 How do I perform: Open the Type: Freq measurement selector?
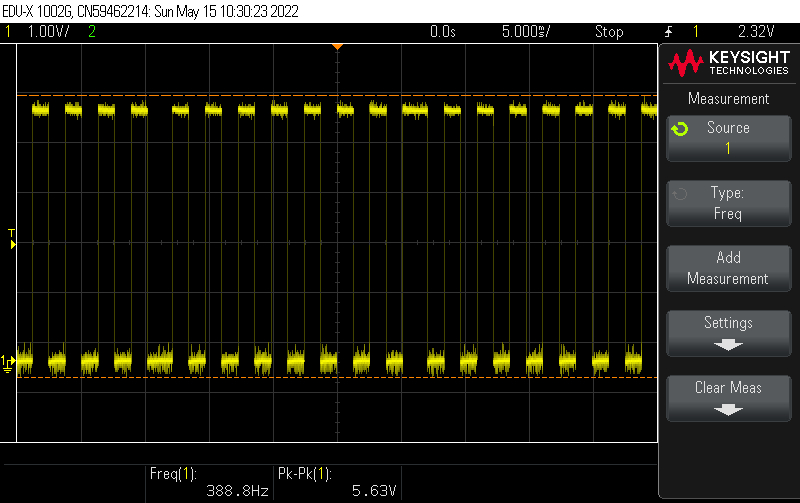728,203
